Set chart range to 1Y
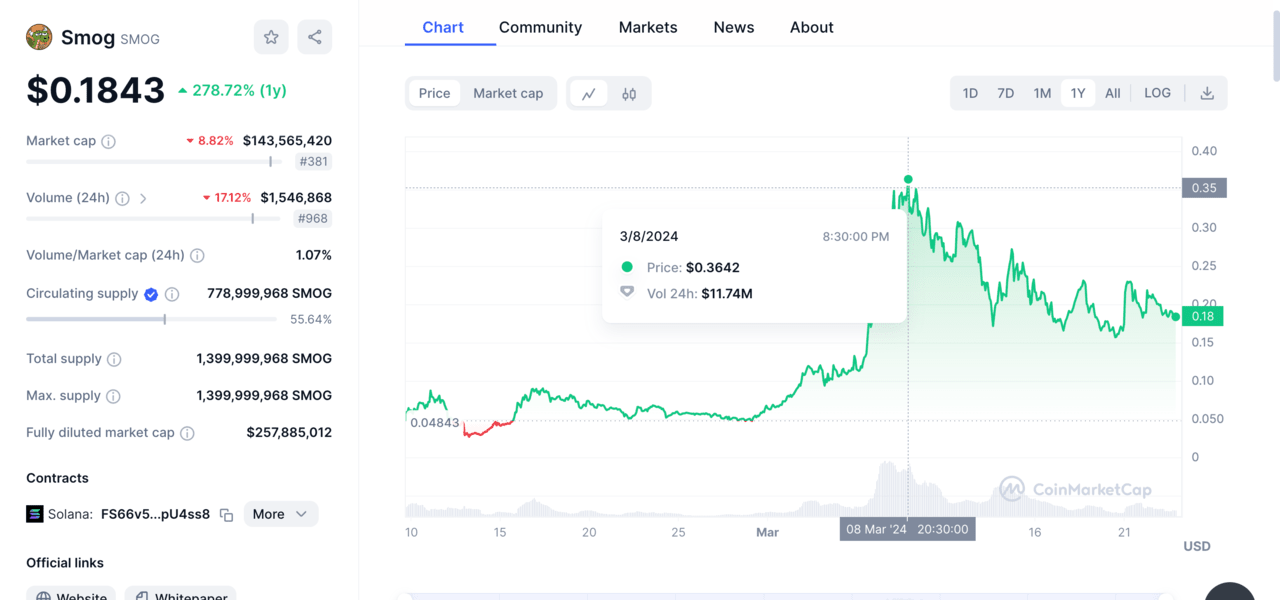Viewport: 1280px width, 600px height. [x=1078, y=93]
